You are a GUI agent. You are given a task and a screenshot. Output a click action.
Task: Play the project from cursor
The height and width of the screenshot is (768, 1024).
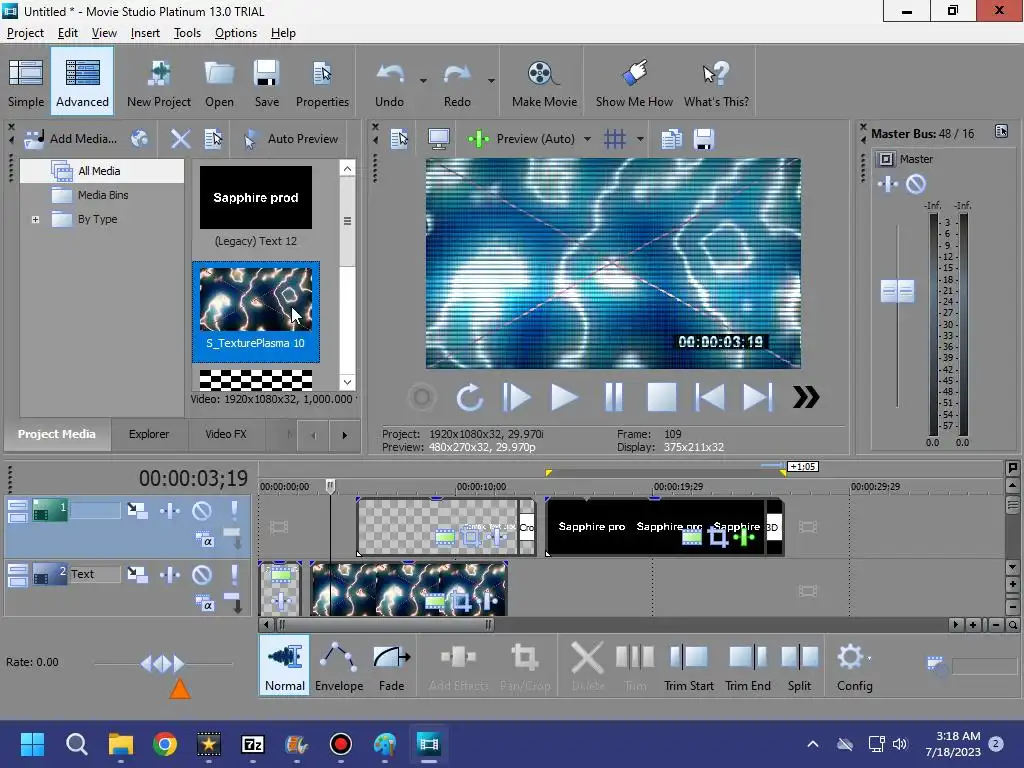564,397
